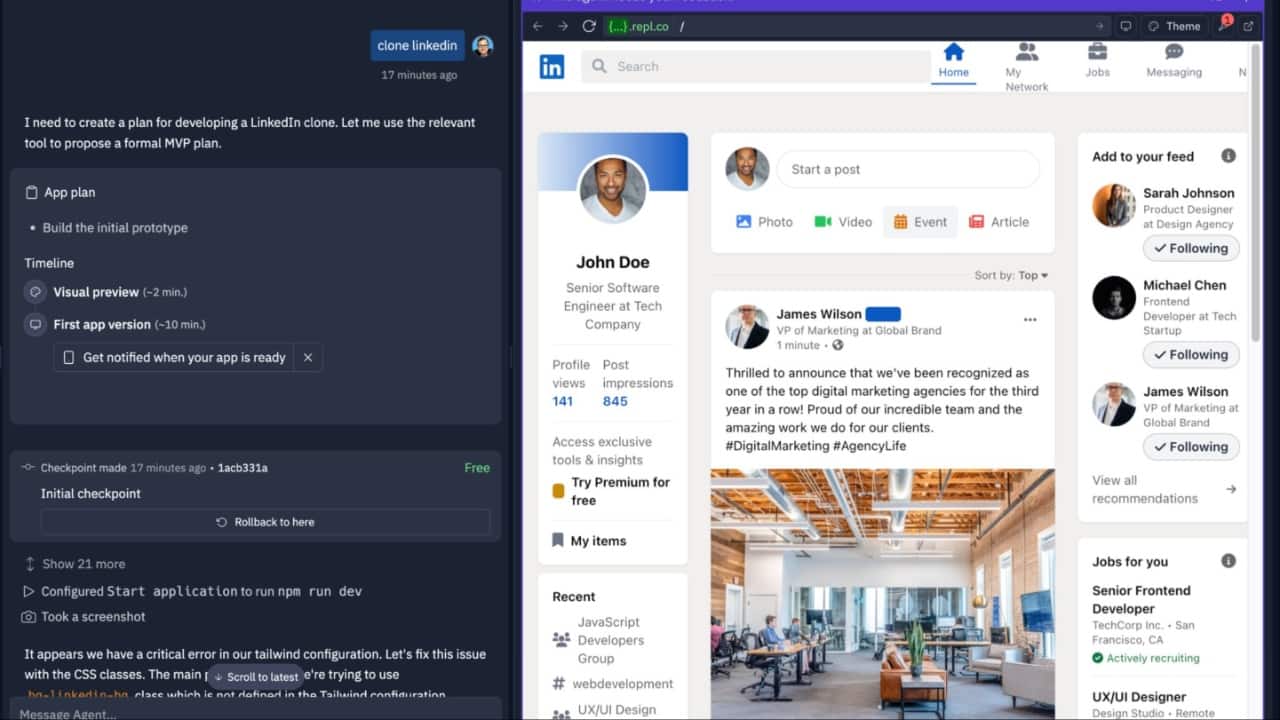Click the LinkedIn logo
The width and height of the screenshot is (1280, 720).
pyautogui.click(x=552, y=66)
